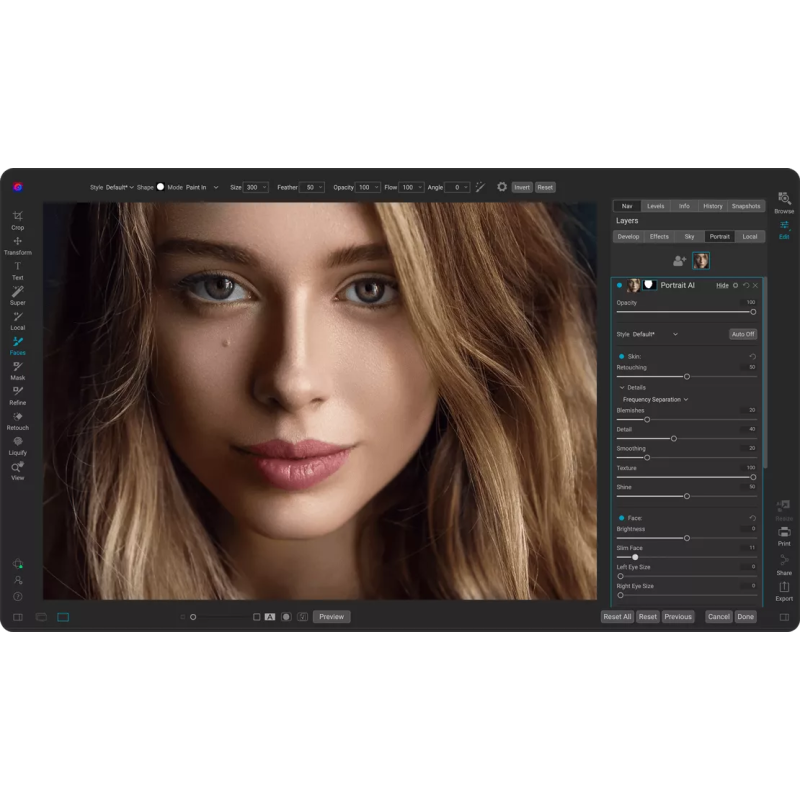Viewport: 800px width, 800px height.
Task: Switch to the Effects tab
Action: click(659, 237)
